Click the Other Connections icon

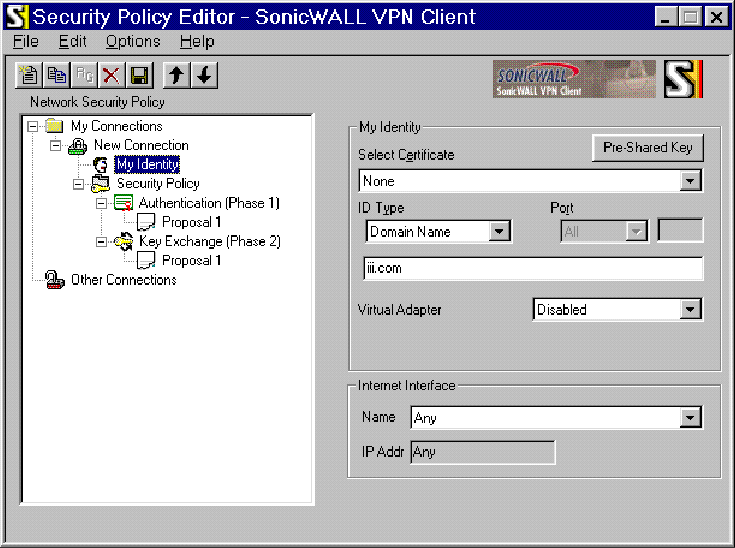[54, 280]
